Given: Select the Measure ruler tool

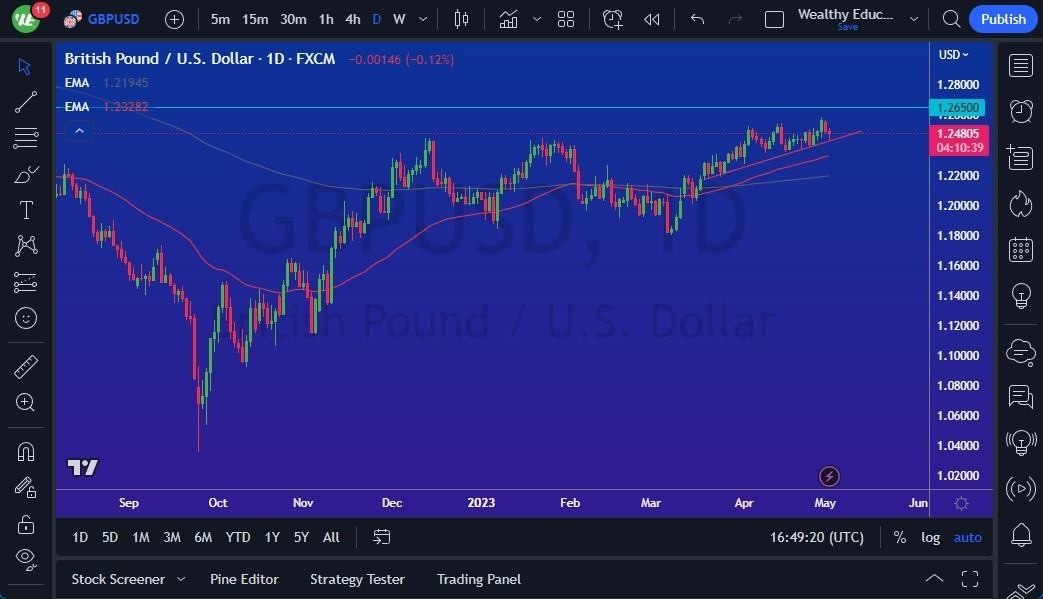Looking at the screenshot, I should [x=25, y=366].
